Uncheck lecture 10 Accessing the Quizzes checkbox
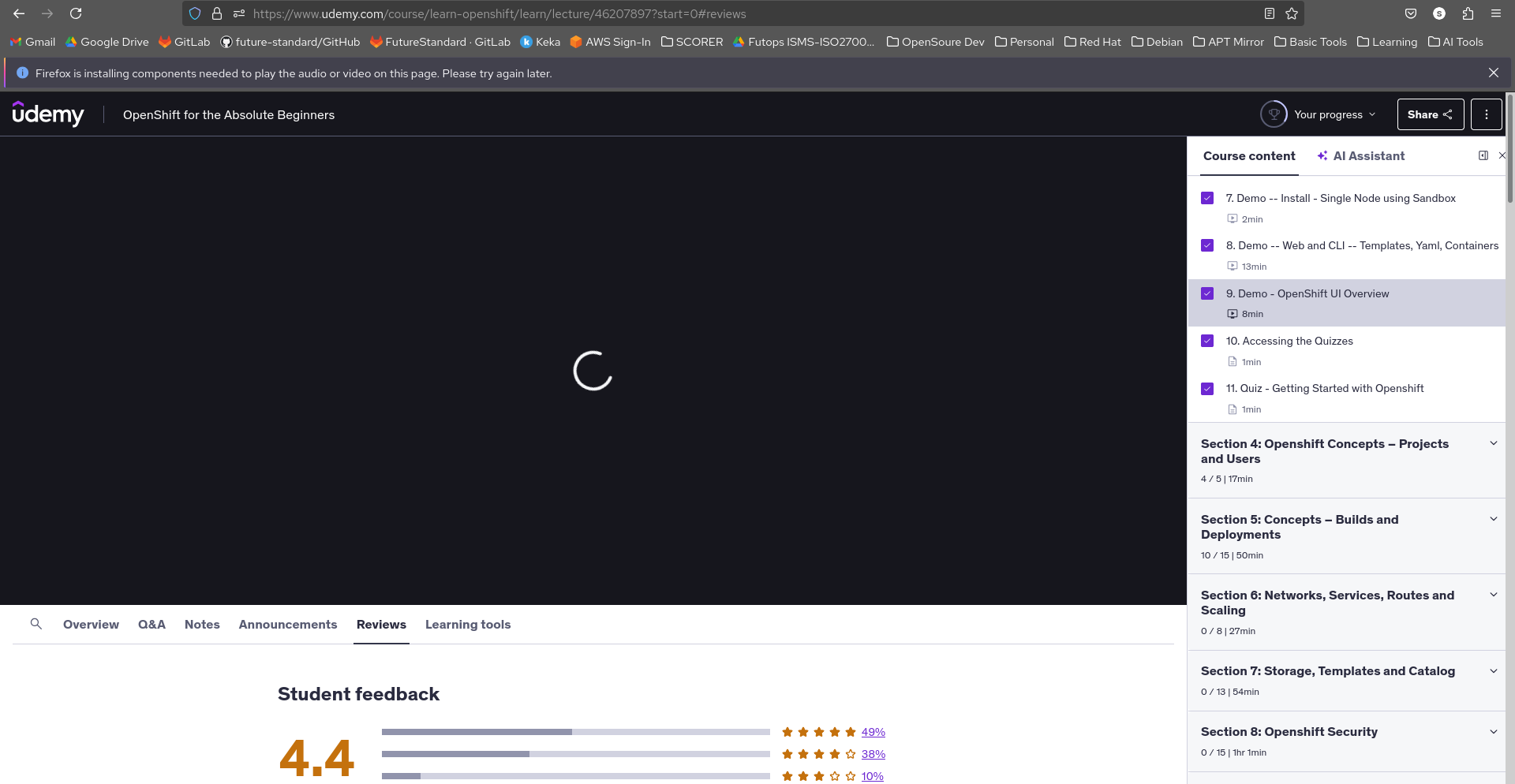 coord(1207,341)
